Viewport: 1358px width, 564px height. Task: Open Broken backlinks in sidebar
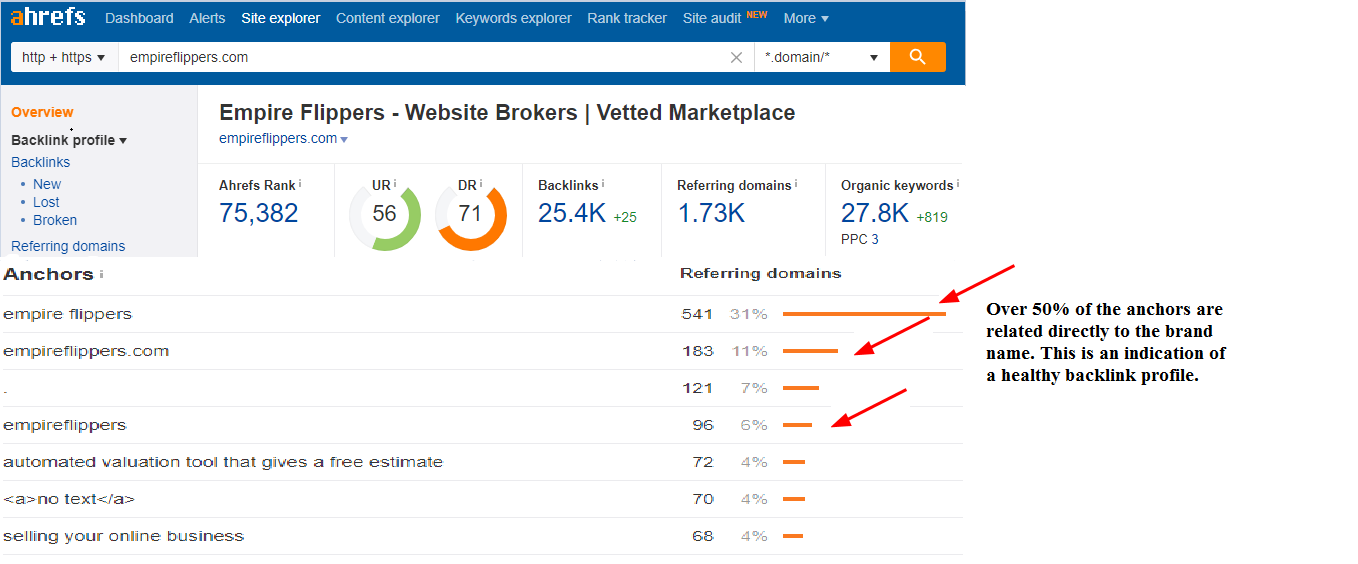[x=55, y=220]
